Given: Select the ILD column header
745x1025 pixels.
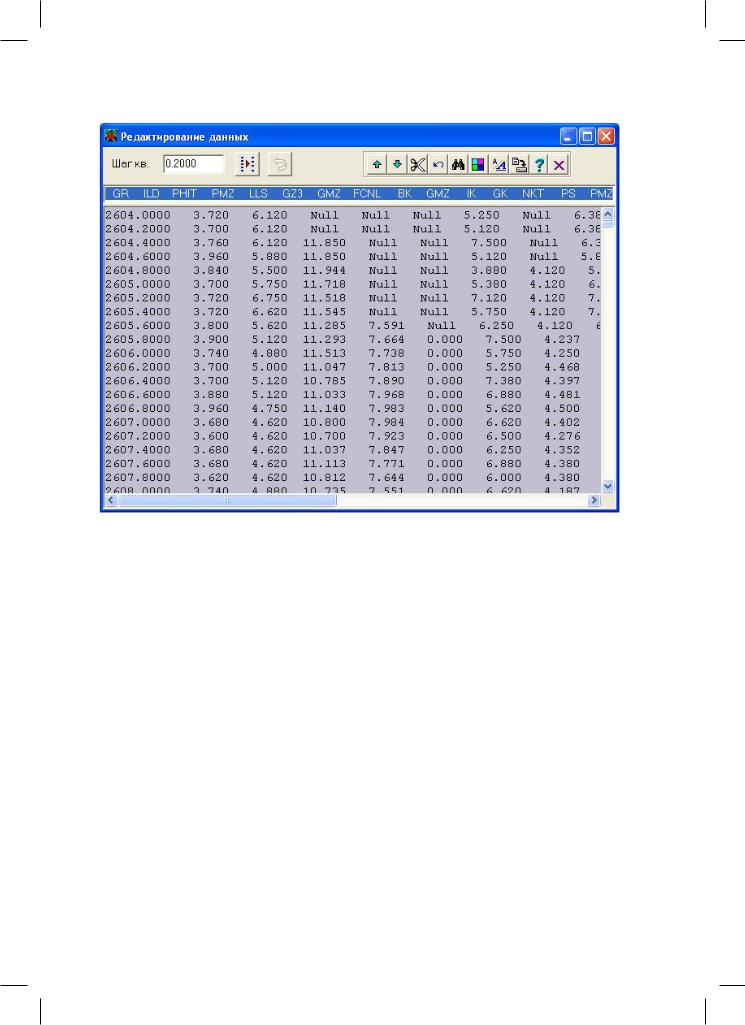Looking at the screenshot, I should (x=151, y=193).
